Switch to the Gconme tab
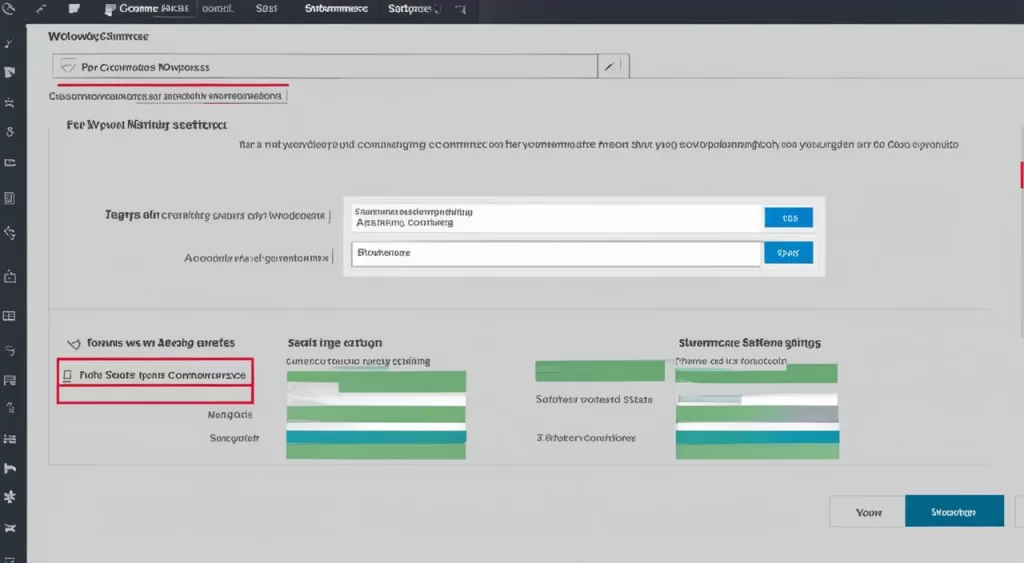This screenshot has width=1024, height=563. click(x=154, y=8)
